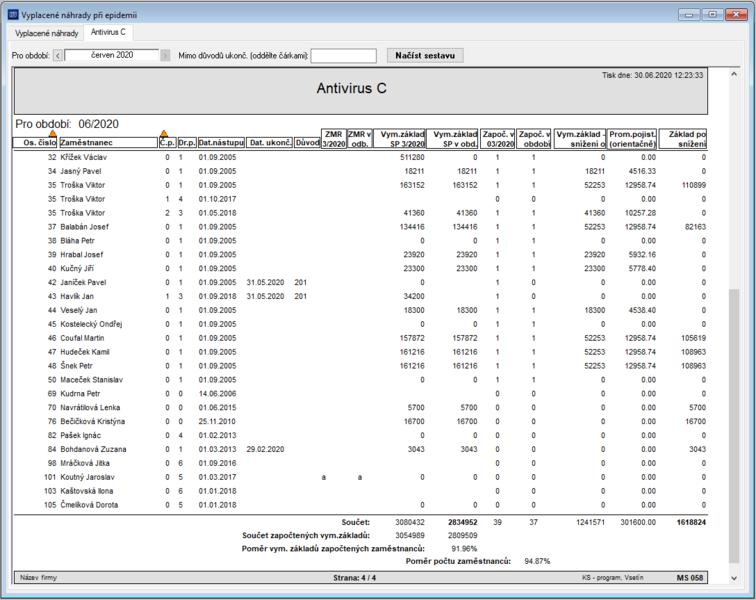Select employee Kučný Jiří
Image resolution: width=756 pixels, height=600 pixels.
click(77, 269)
